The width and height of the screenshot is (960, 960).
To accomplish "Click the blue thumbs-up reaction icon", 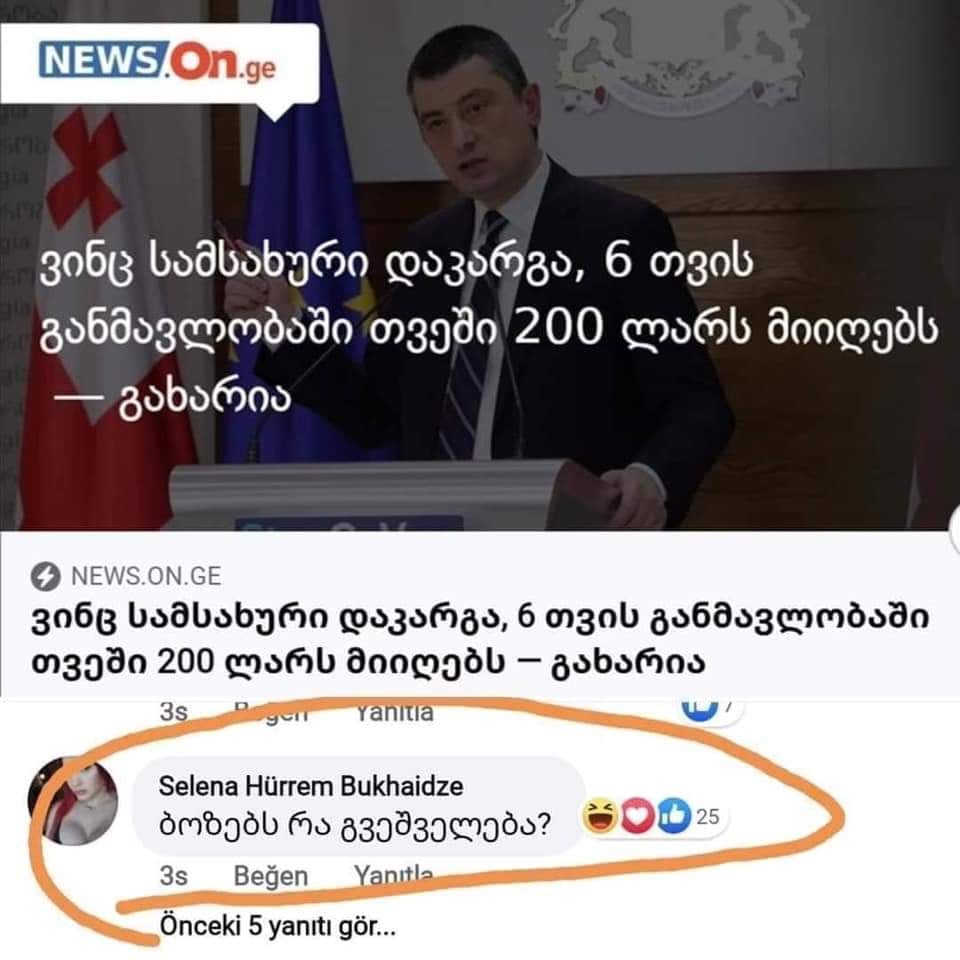I will (674, 817).
